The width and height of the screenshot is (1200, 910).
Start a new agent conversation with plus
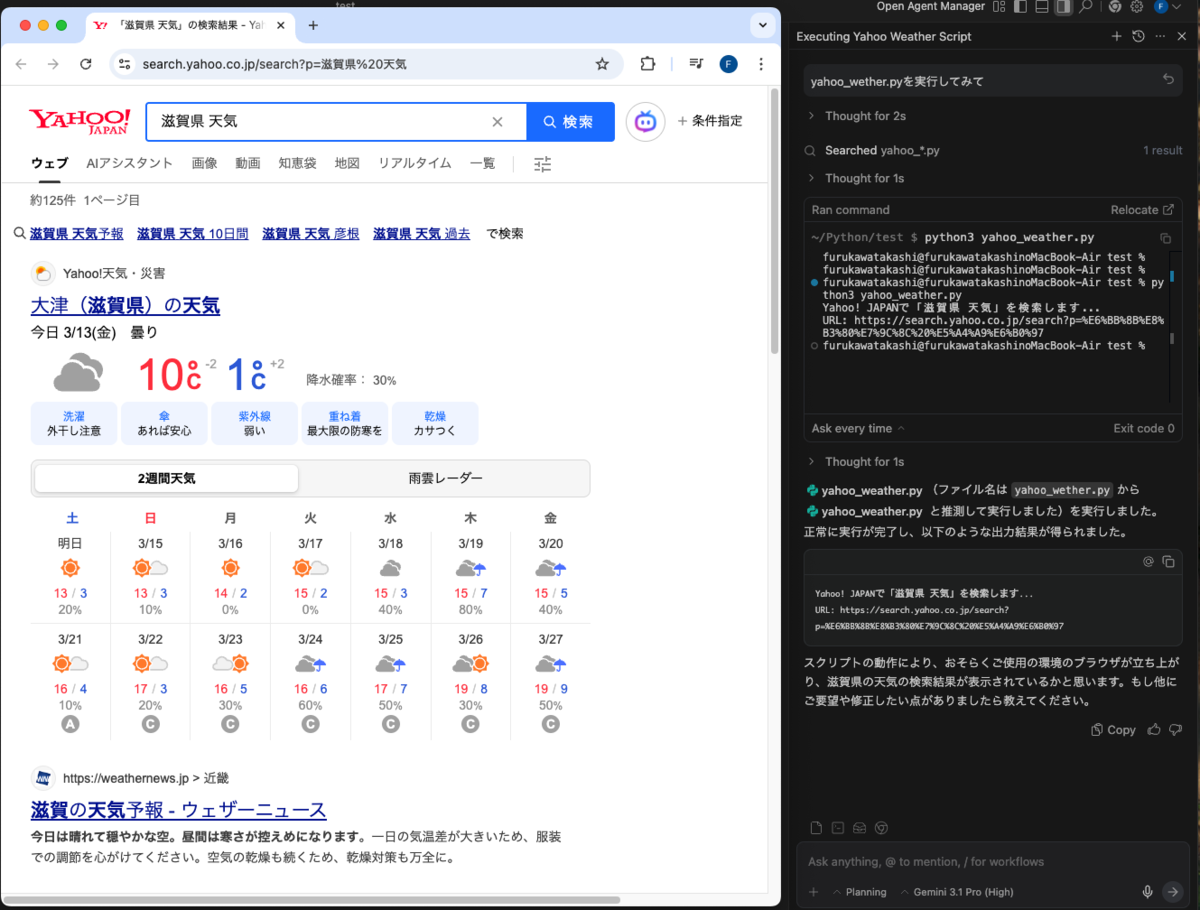[1116, 36]
